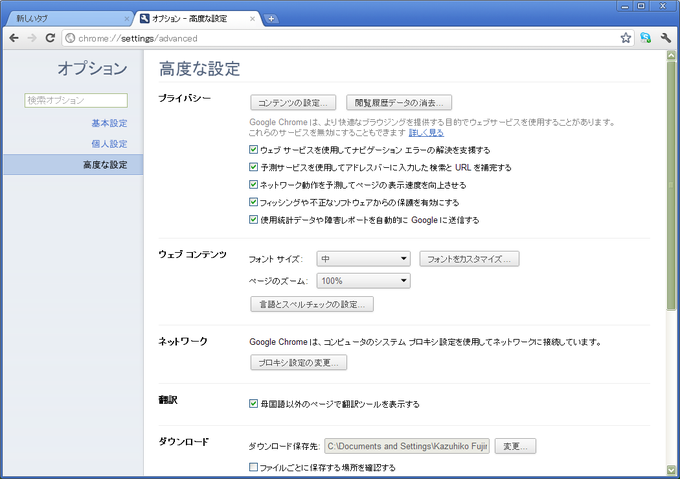
Task: Click プロキシ設定の変更 button
Action: coord(298,362)
